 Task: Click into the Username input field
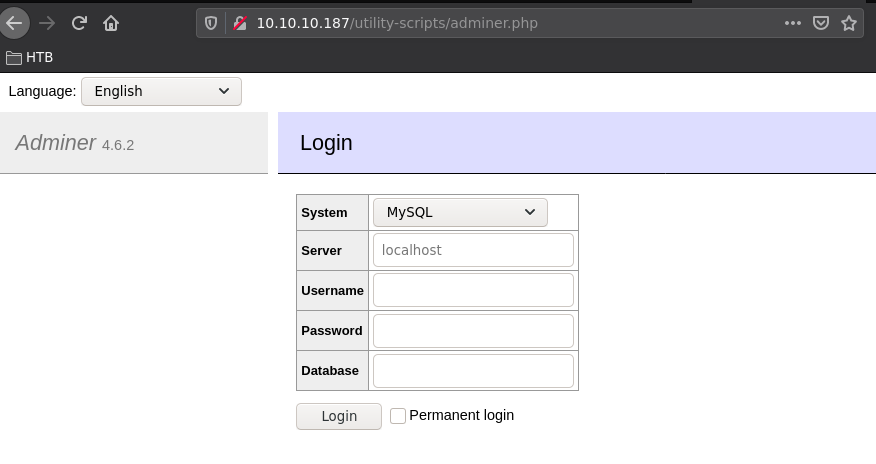click(473, 290)
